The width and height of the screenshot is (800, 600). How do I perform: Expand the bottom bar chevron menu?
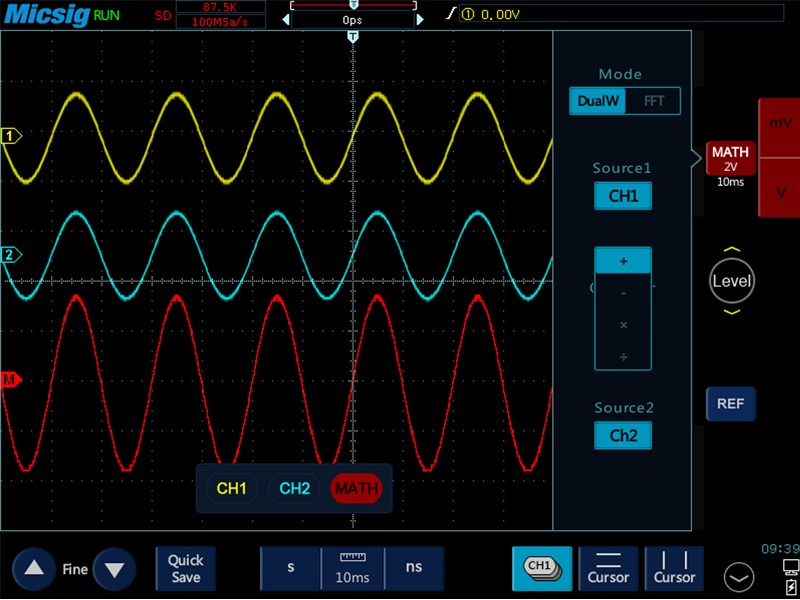(739, 576)
